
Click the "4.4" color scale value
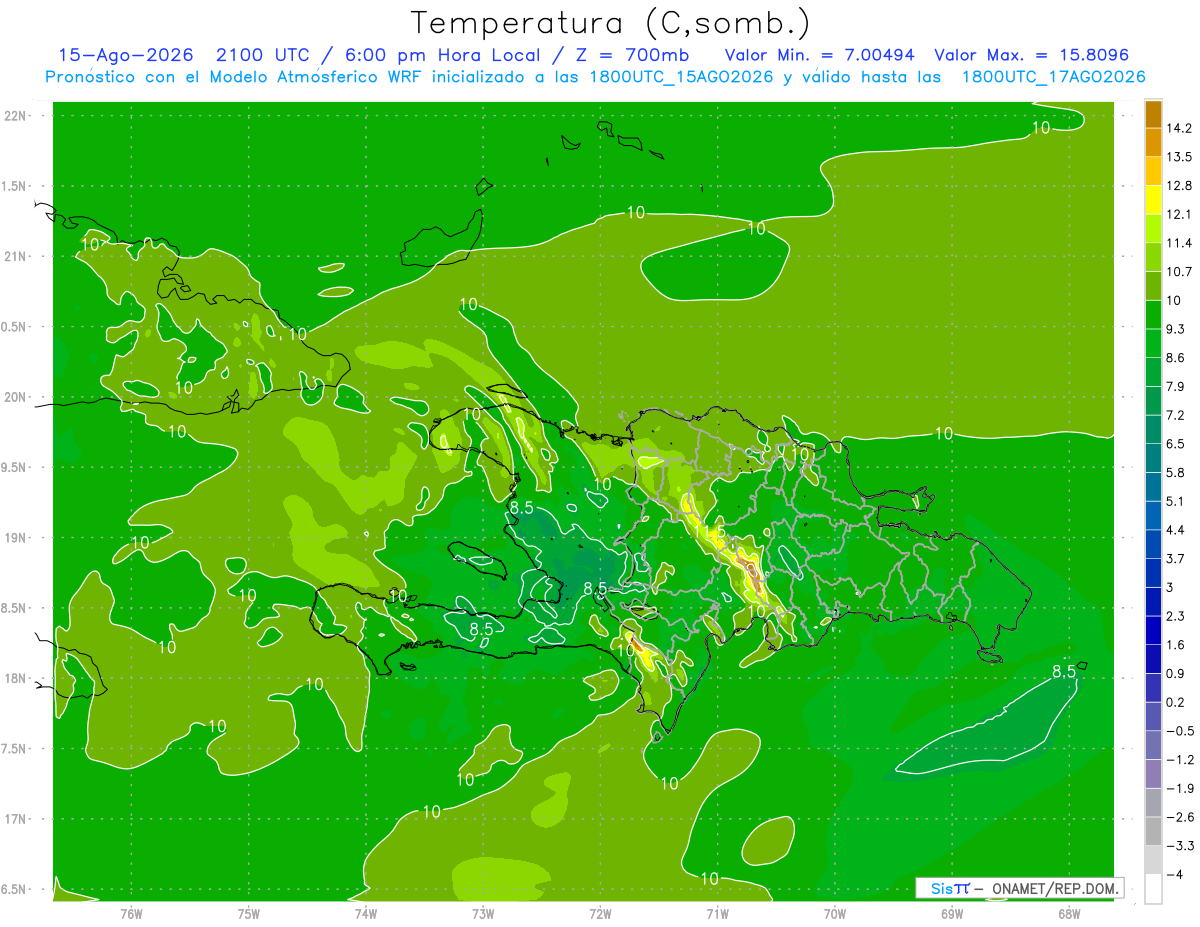click(x=1176, y=529)
